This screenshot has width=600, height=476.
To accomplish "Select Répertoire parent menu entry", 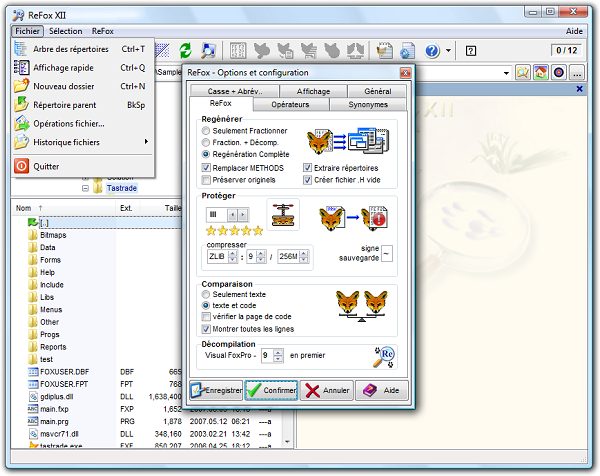I will [83, 105].
